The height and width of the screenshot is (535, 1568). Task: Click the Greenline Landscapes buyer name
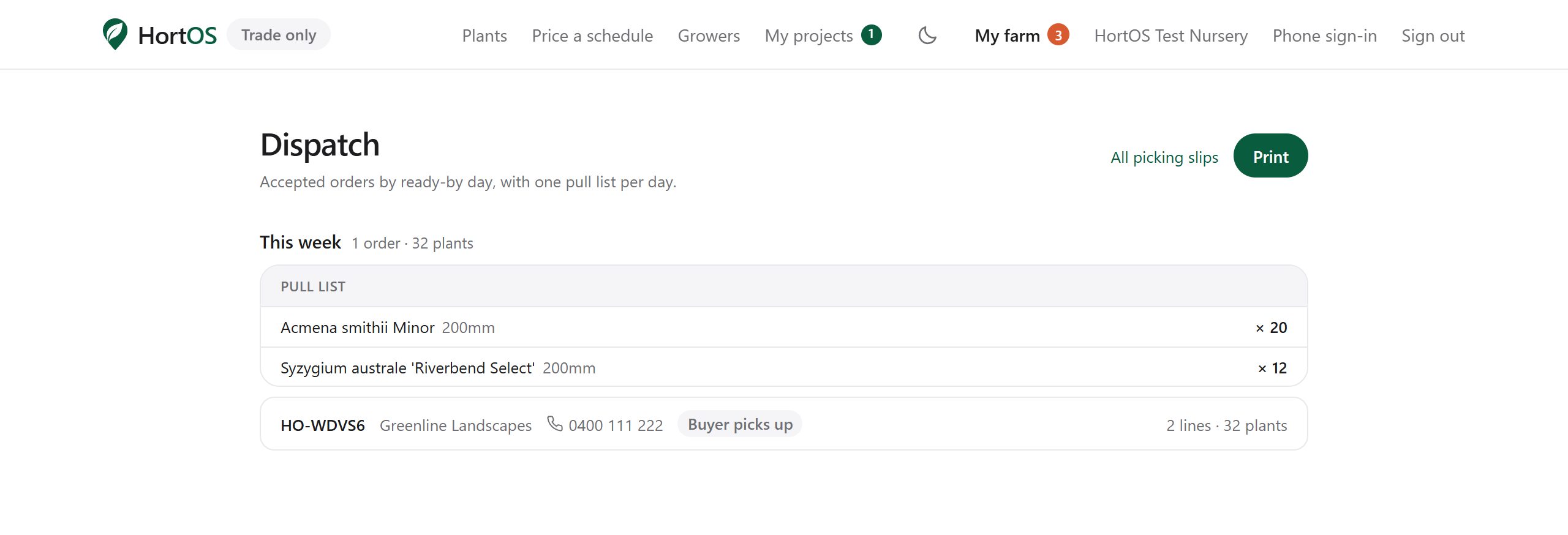click(455, 425)
